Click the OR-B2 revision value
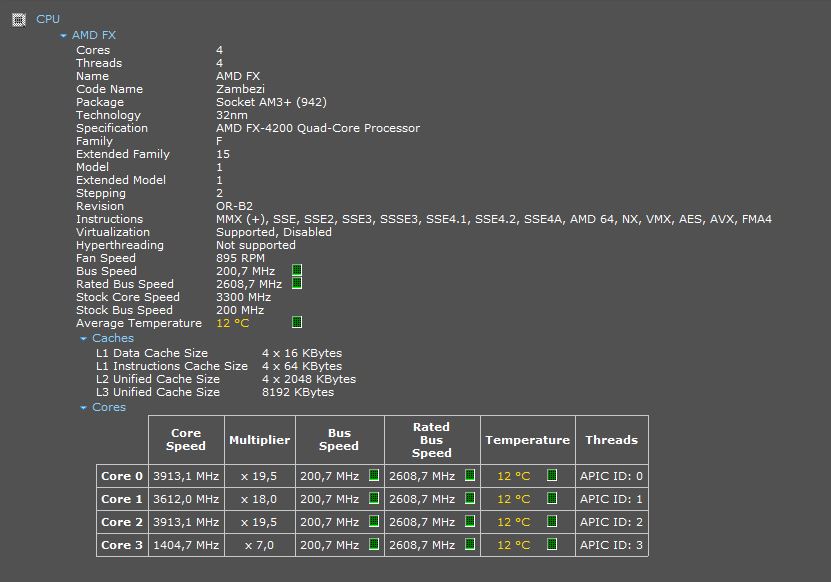Image resolution: width=831 pixels, height=582 pixels. click(x=234, y=206)
